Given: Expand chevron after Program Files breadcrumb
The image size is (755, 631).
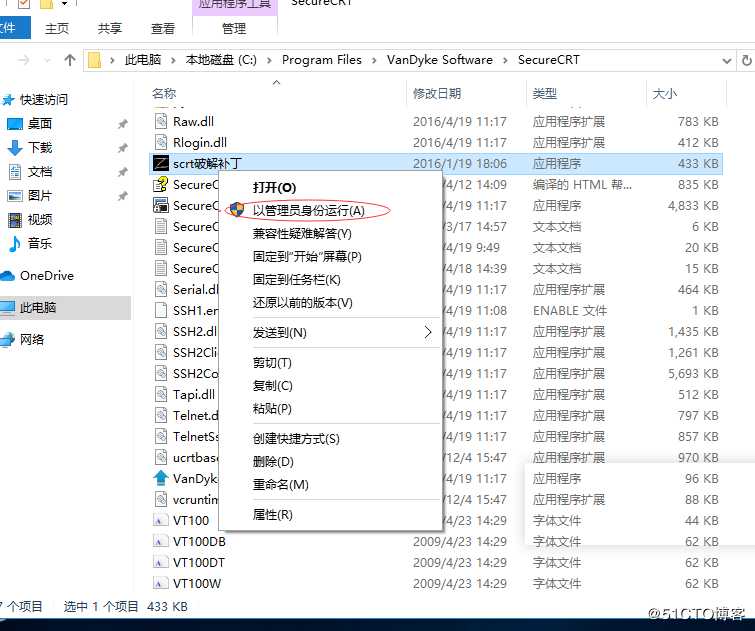Looking at the screenshot, I should (x=374, y=60).
